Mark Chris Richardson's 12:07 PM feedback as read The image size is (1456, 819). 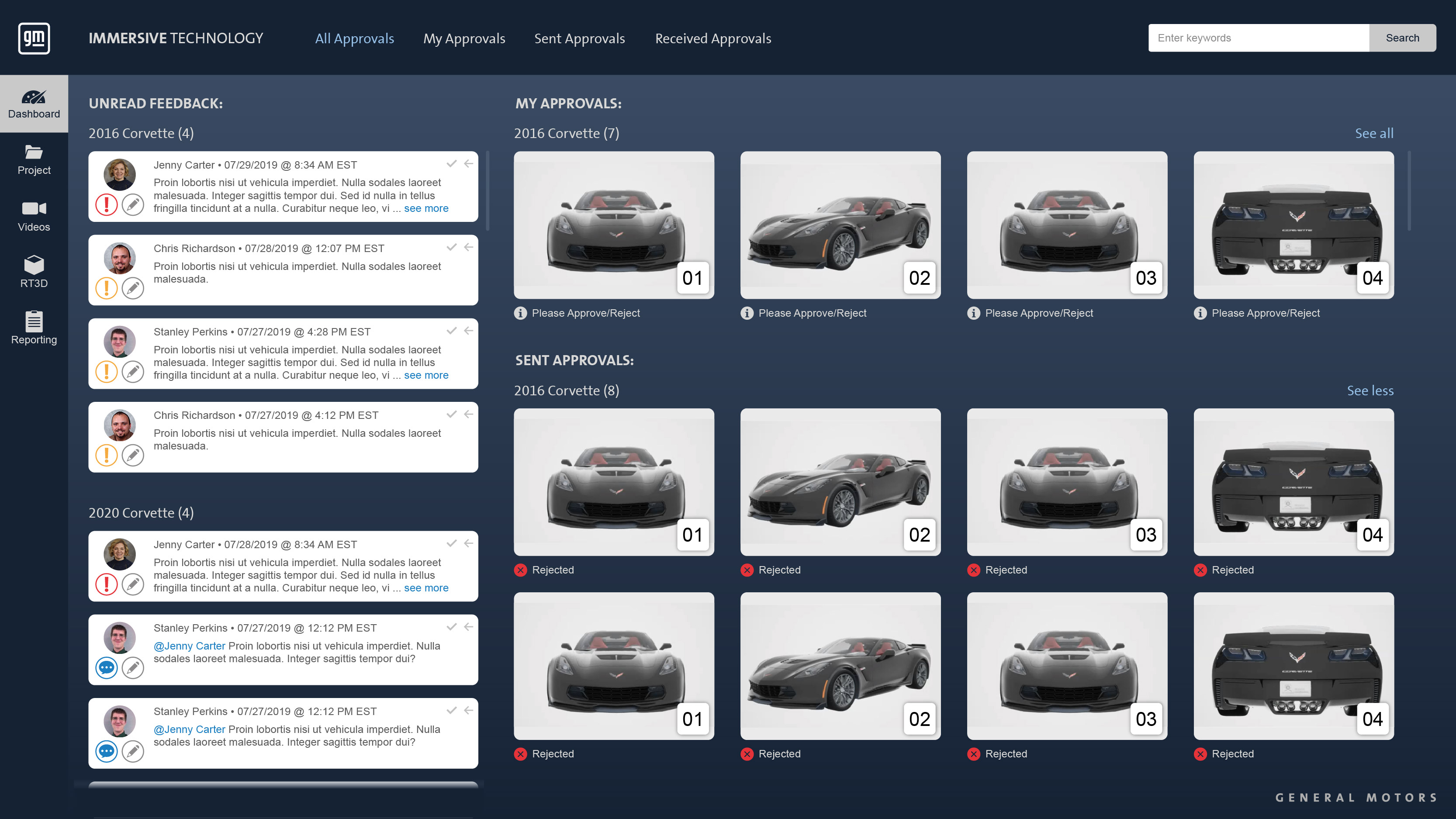click(451, 247)
